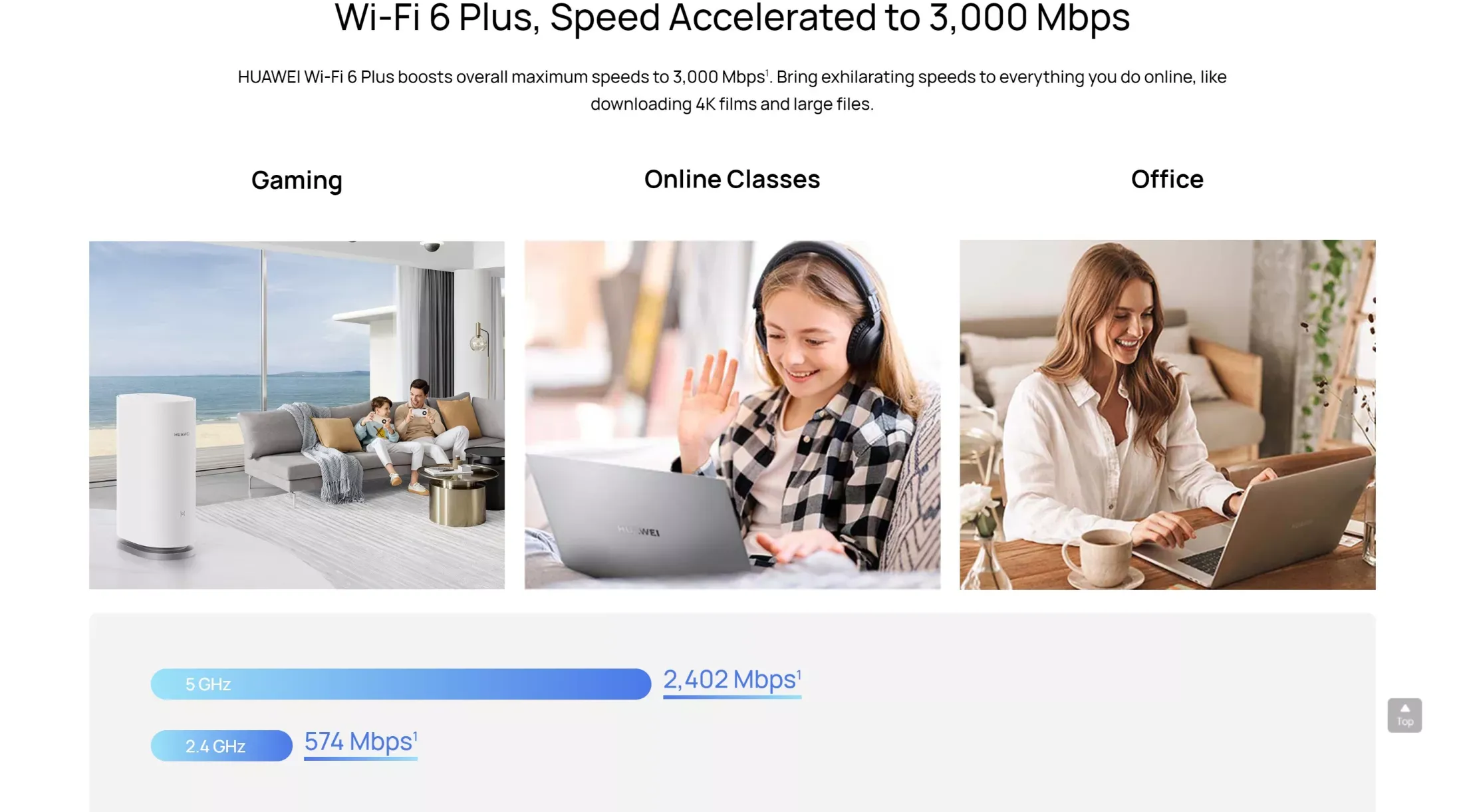This screenshot has height=812, width=1463.
Task: Click the footnote marker after 574 Mbps
Action: pyautogui.click(x=415, y=736)
